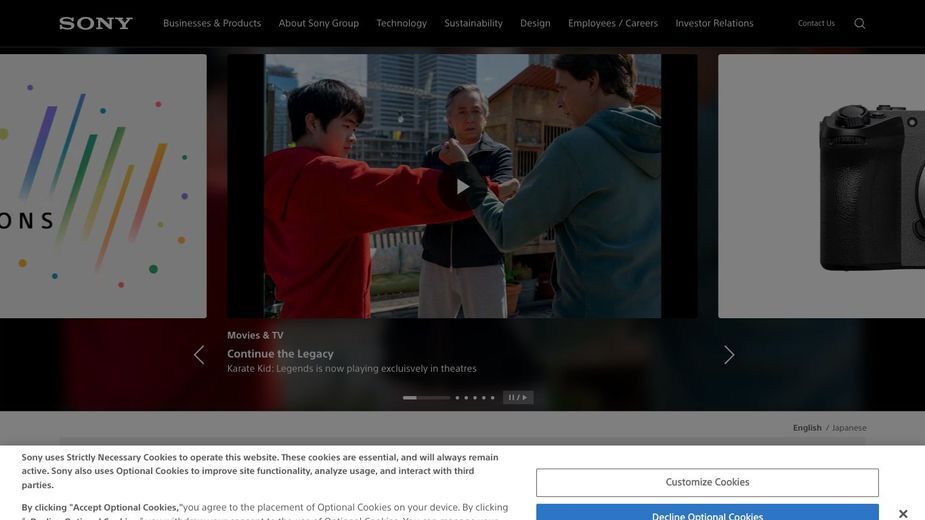This screenshot has width=925, height=520.
Task: Select the second carousel dot indicator
Action: pyautogui.click(x=457, y=398)
